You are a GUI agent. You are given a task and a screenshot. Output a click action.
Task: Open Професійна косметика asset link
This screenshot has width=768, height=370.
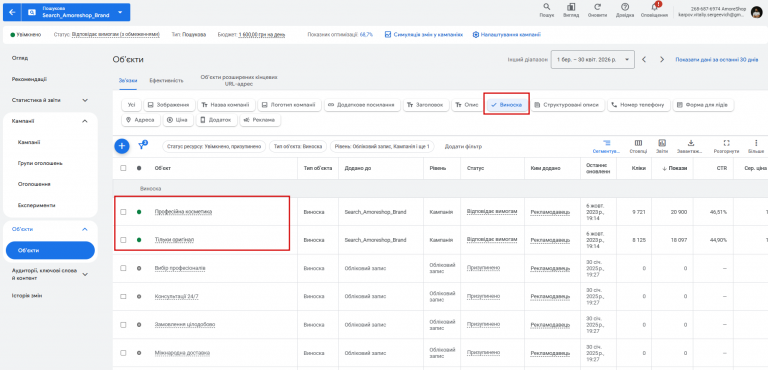(x=183, y=212)
